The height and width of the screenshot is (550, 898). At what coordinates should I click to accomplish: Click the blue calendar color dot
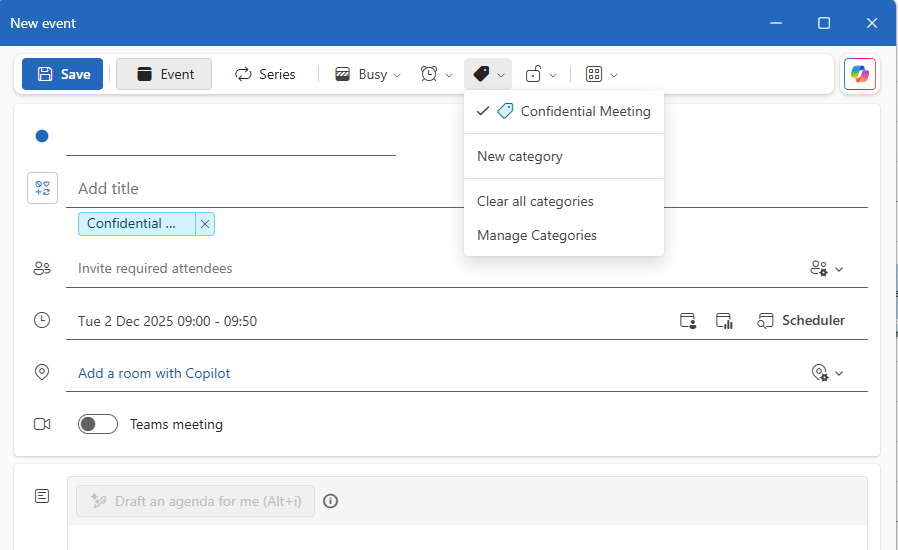[42, 136]
